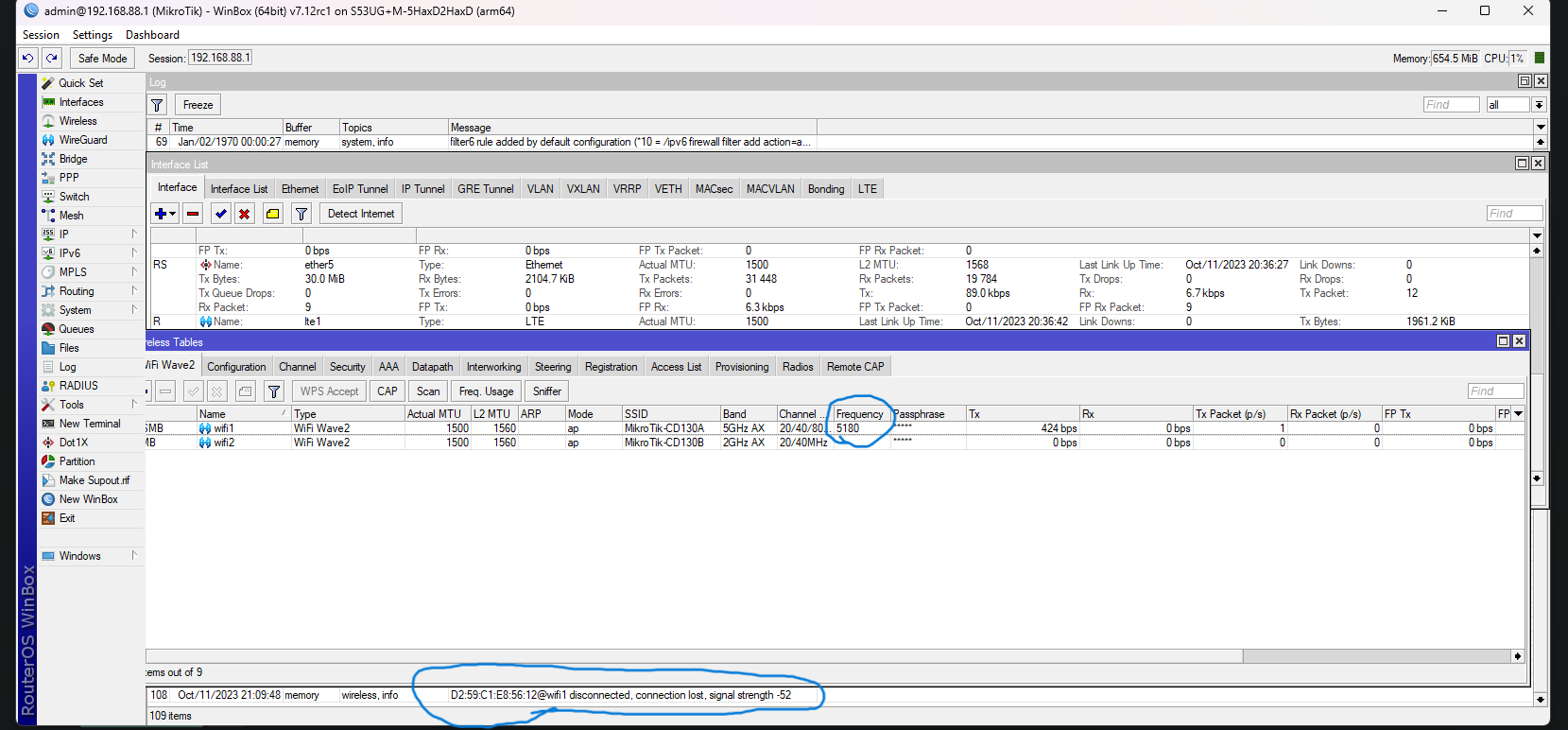Open the Bridge sidebar entry
The width and height of the screenshot is (1568, 730).
(73, 159)
